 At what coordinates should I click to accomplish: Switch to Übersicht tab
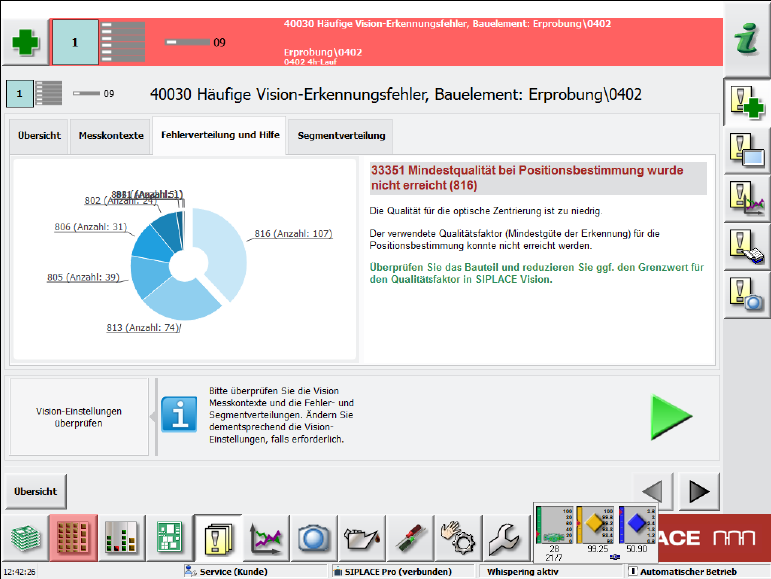[x=39, y=136]
